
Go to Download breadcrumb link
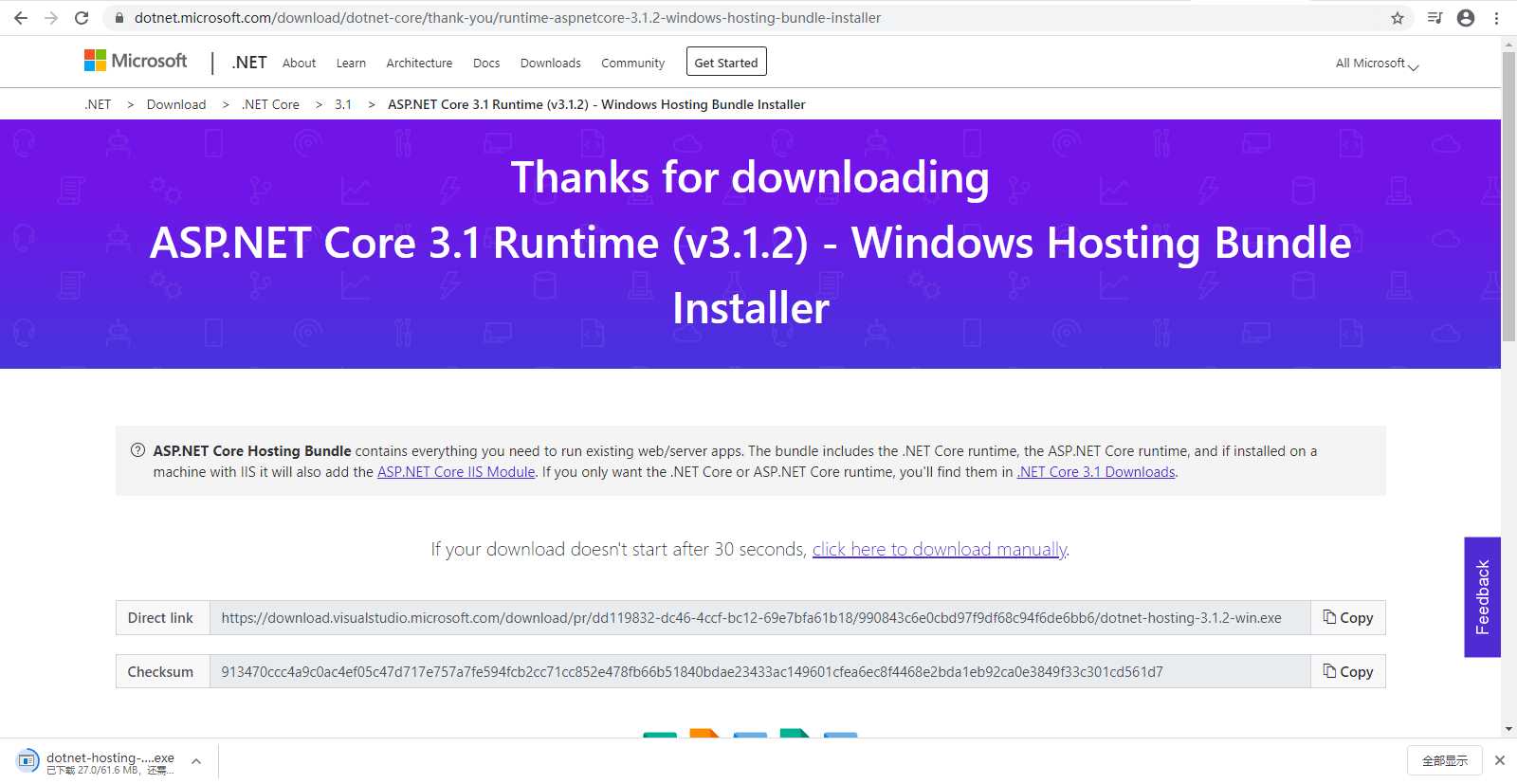(176, 104)
